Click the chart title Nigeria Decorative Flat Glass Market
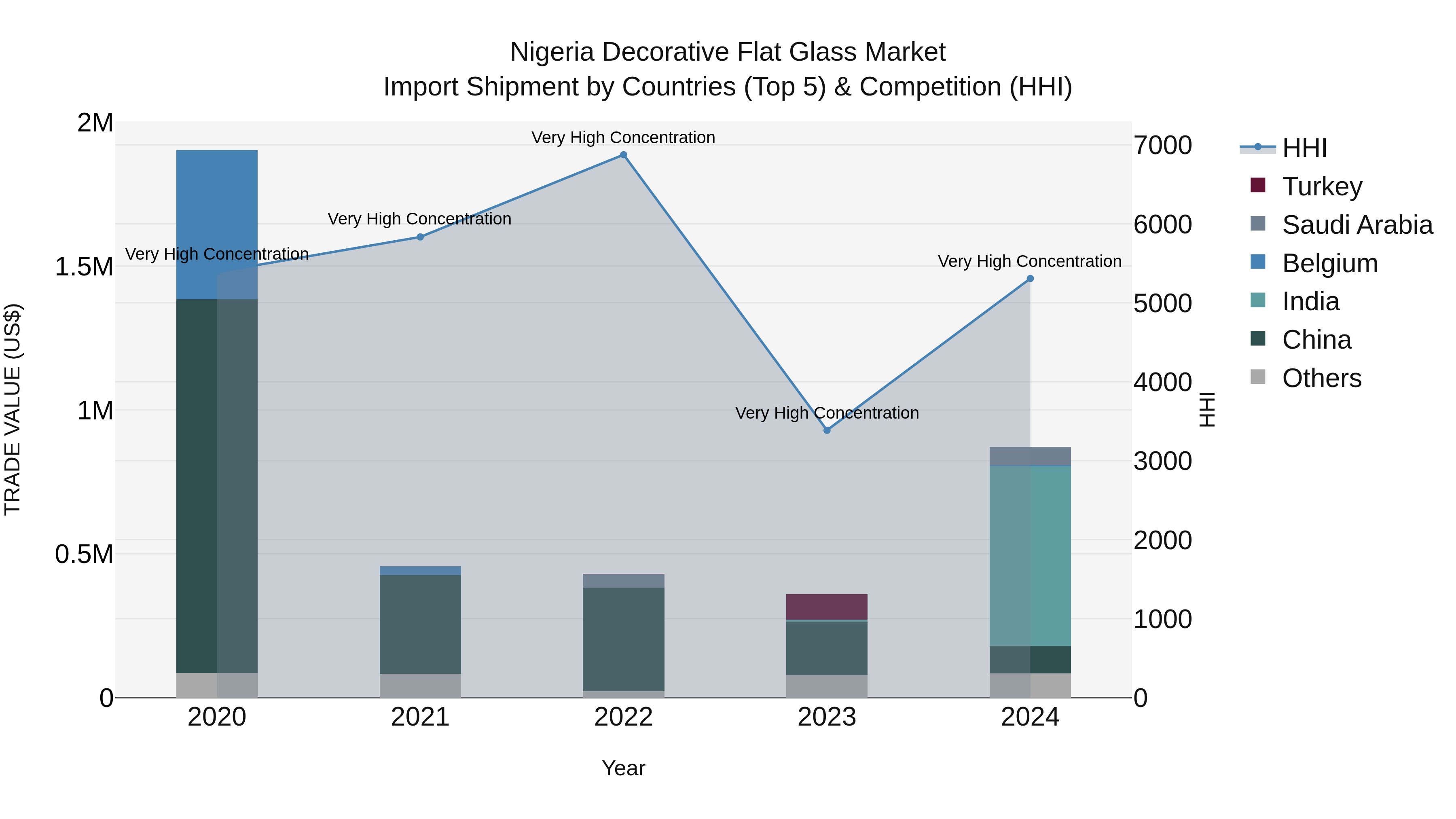Image resolution: width=1456 pixels, height=819 pixels. pyautogui.click(x=728, y=52)
